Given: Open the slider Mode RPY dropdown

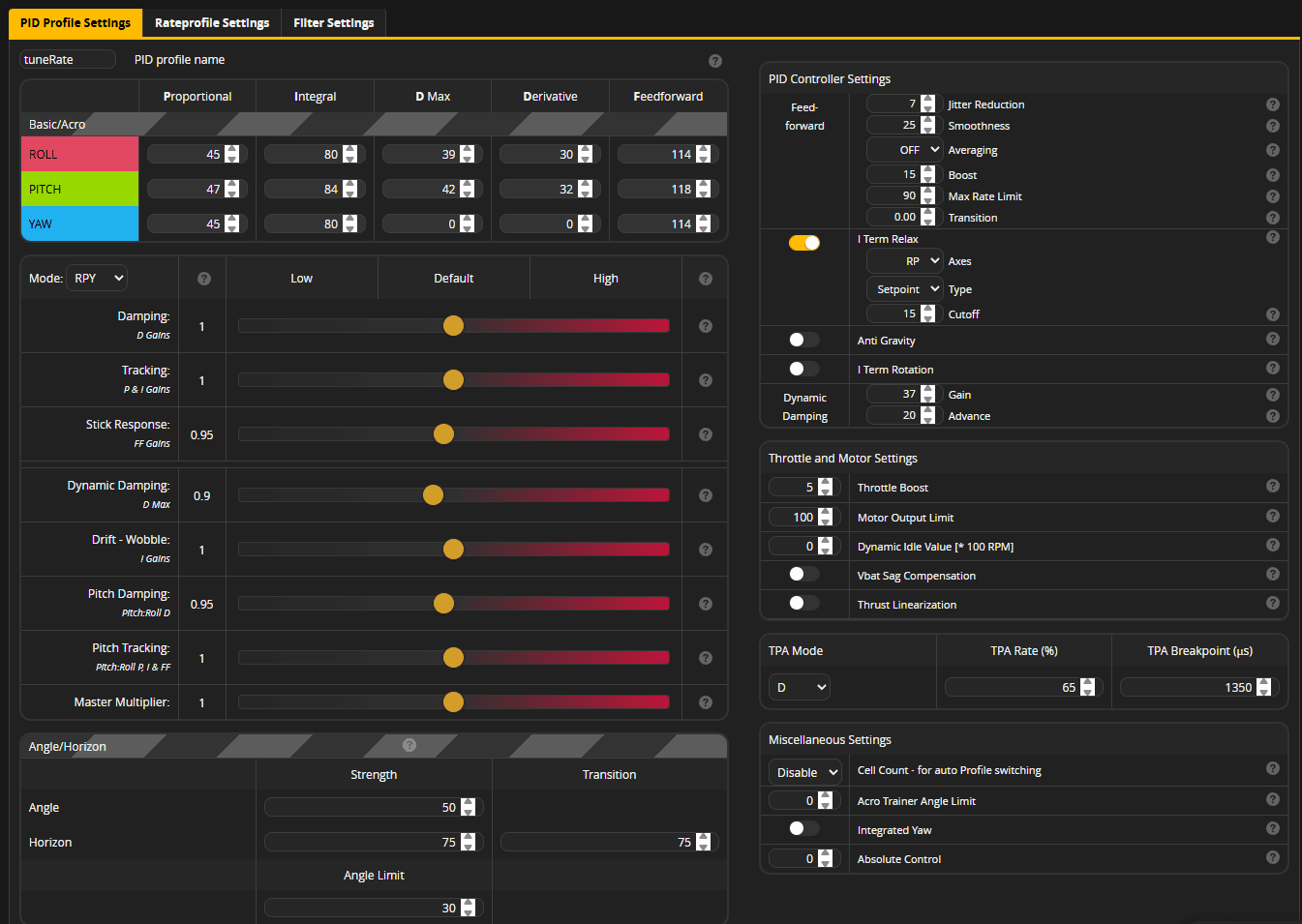Looking at the screenshot, I should pyautogui.click(x=97, y=279).
